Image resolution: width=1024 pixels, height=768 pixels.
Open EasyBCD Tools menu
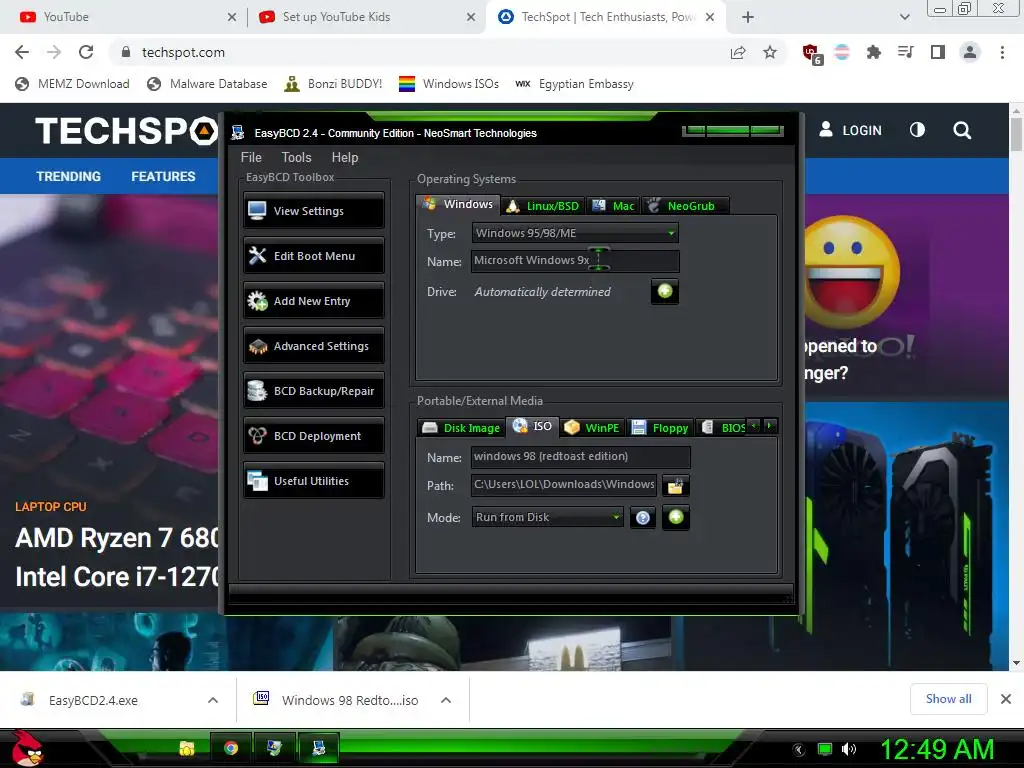[x=296, y=157]
